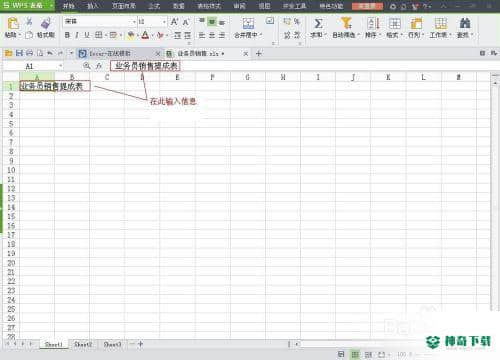Toggle Underline formatting
500x360 pixels.
[87, 35]
